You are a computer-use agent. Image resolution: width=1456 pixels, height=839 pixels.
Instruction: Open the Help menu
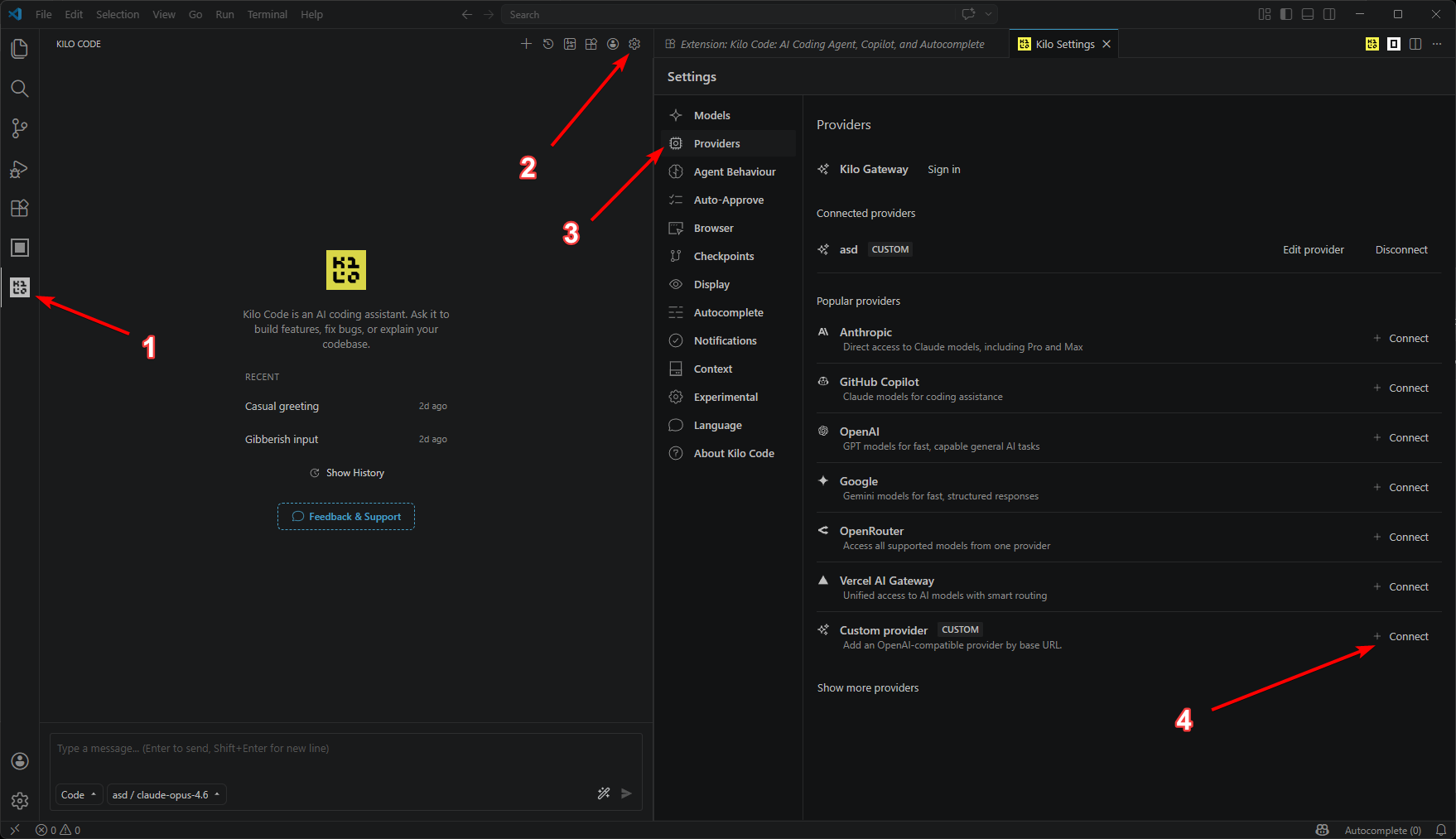(312, 14)
